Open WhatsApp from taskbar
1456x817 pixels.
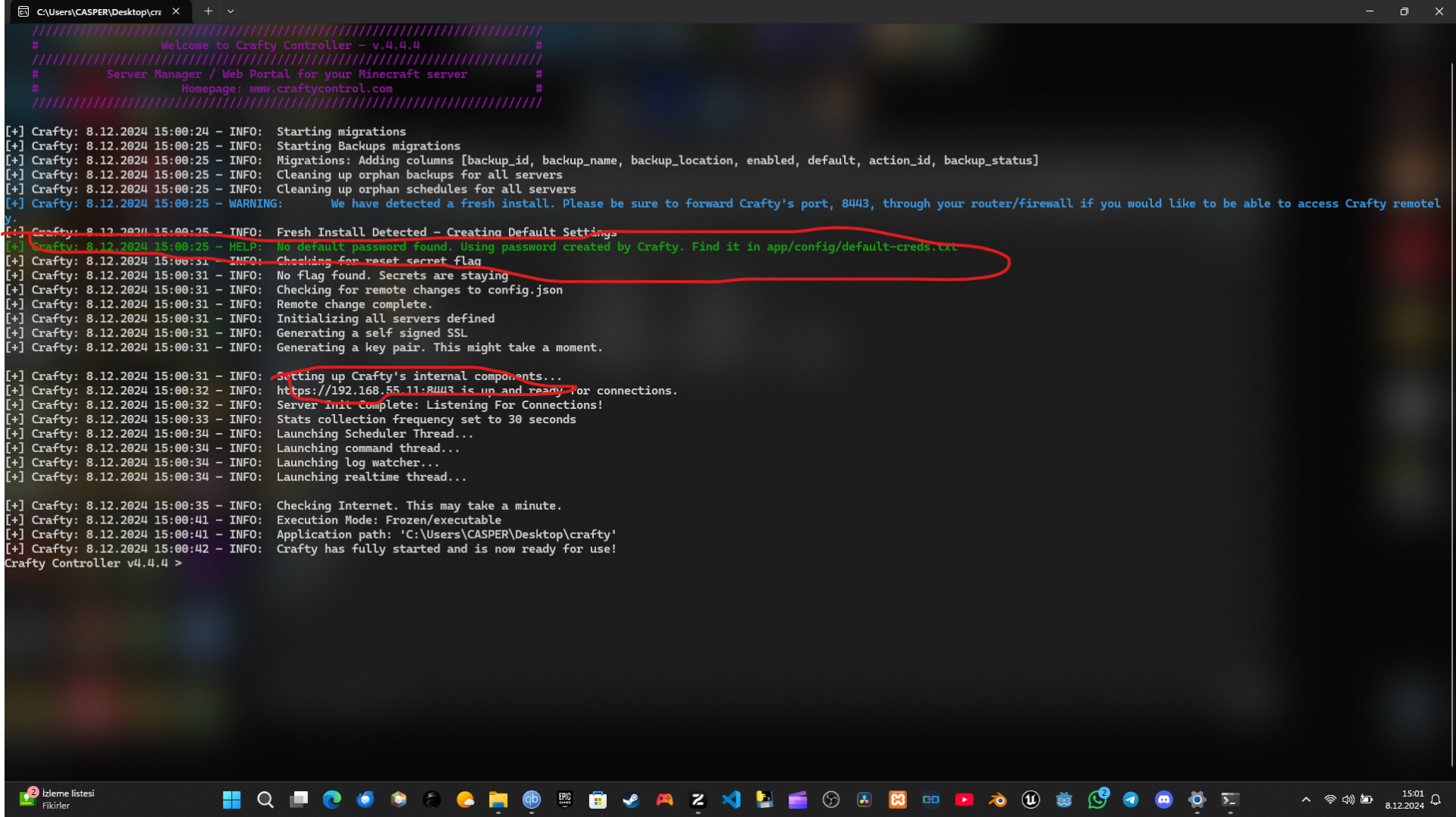click(x=1097, y=800)
